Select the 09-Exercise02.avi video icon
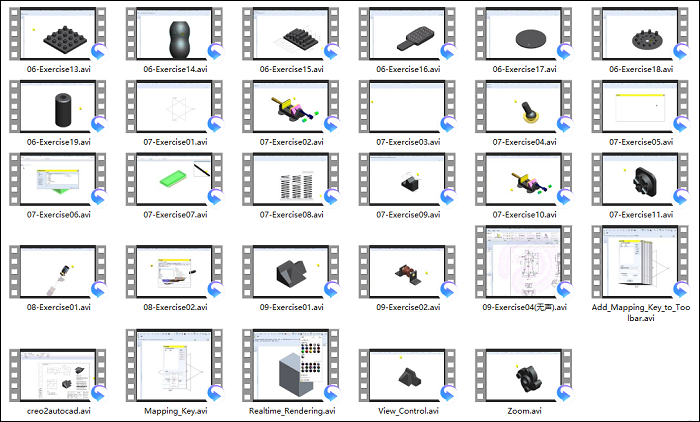700x422 pixels. (408, 272)
